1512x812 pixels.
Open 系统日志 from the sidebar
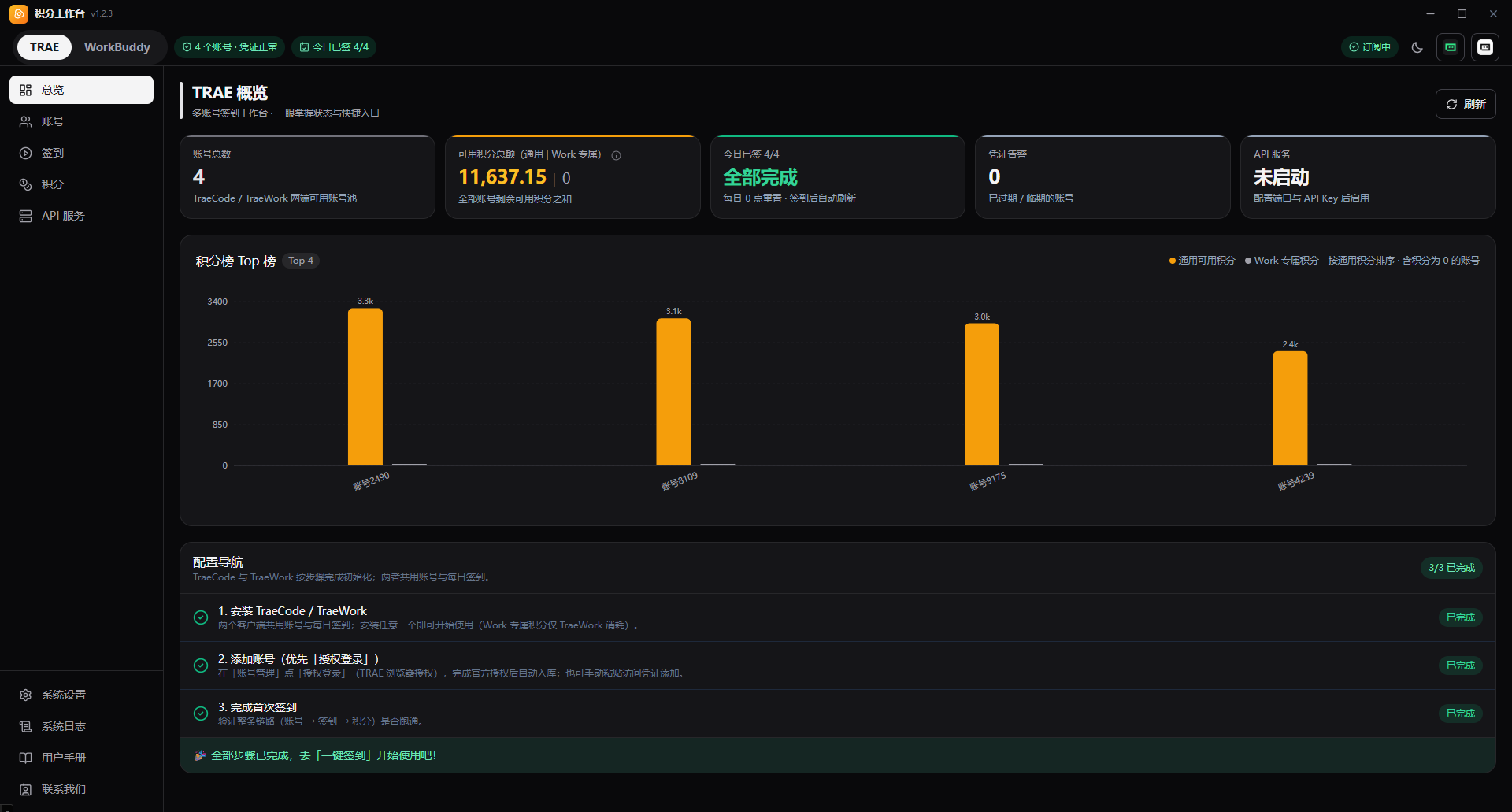[x=81, y=726]
